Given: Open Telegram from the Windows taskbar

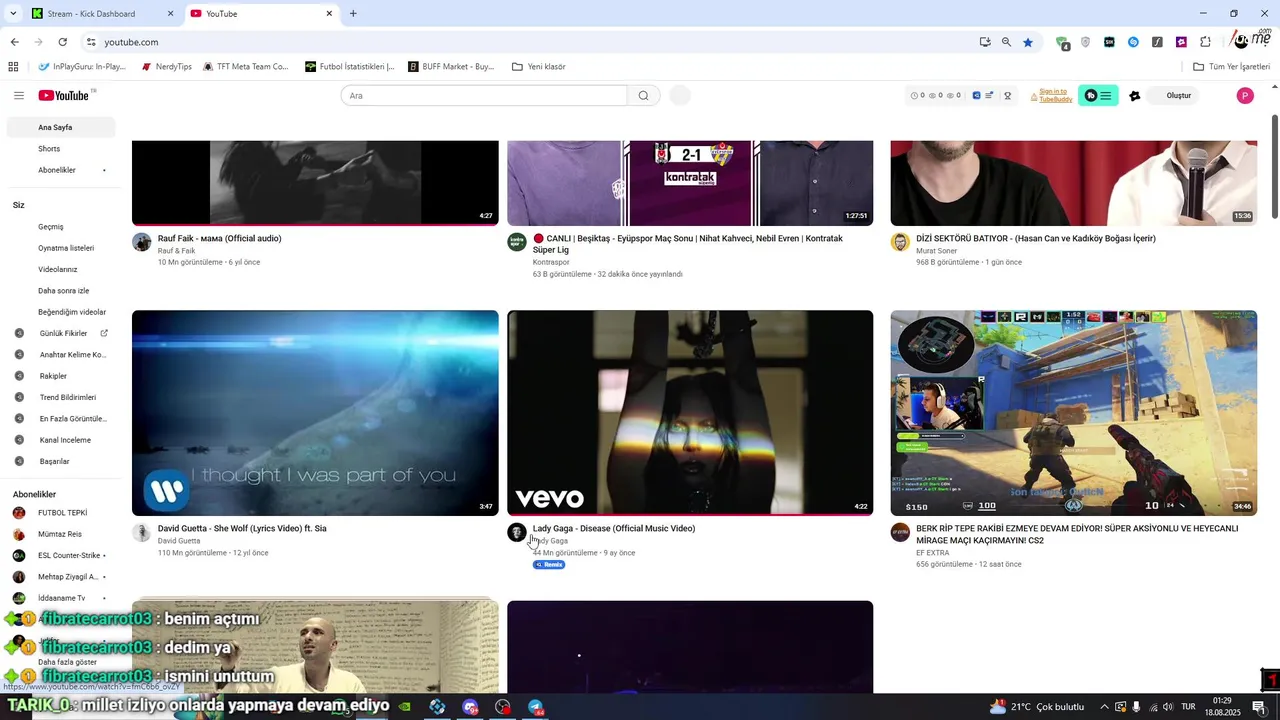Looking at the screenshot, I should [x=536, y=707].
